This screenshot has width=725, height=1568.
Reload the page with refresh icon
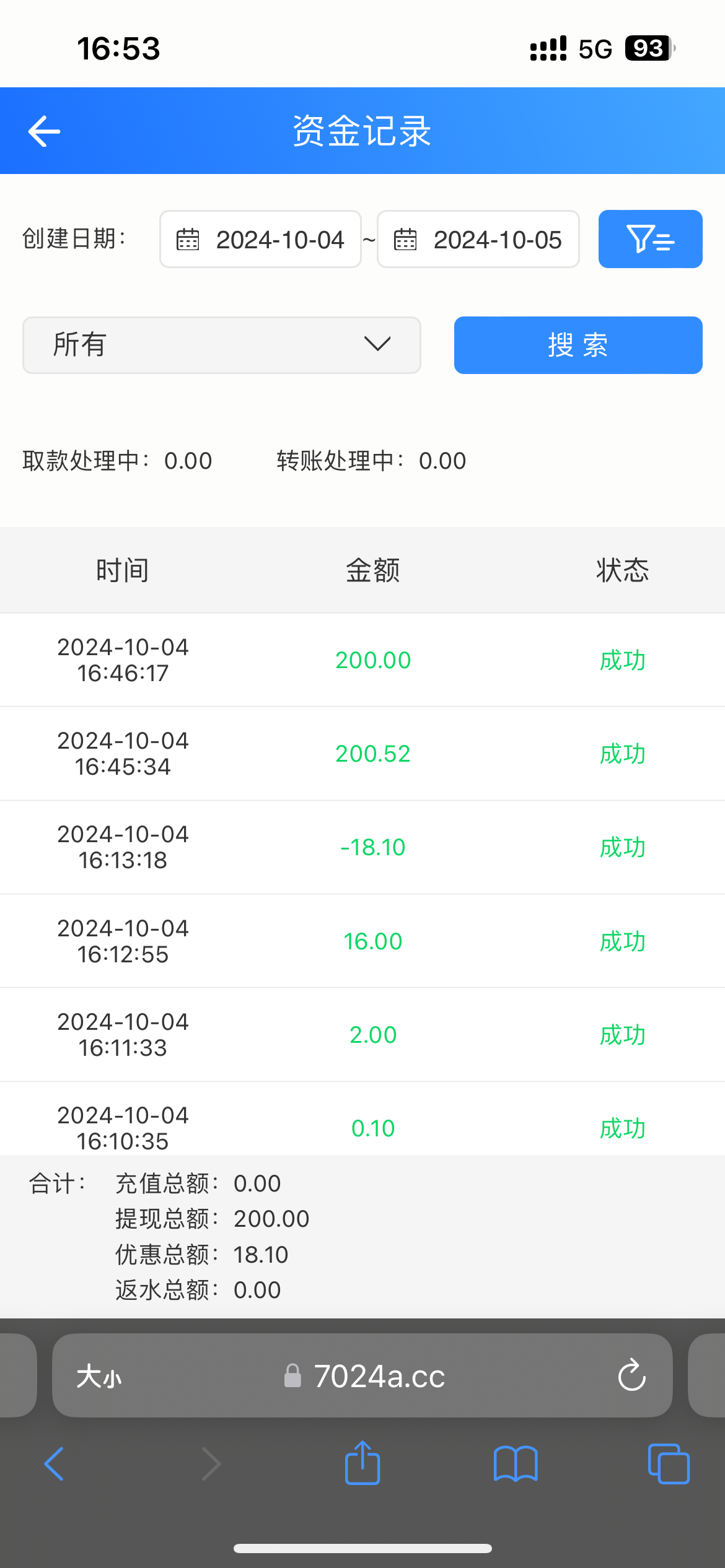point(631,1375)
